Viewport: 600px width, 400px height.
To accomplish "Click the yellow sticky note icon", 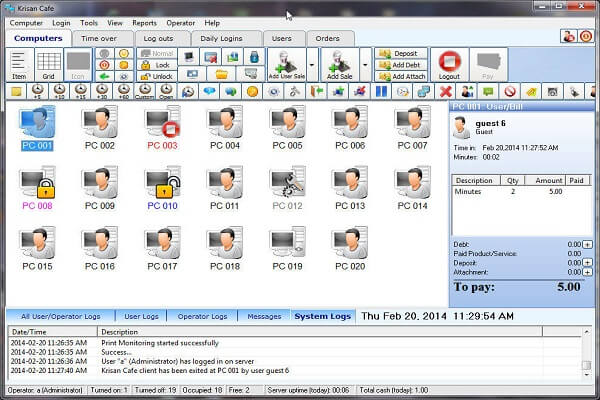I will coord(16,92).
